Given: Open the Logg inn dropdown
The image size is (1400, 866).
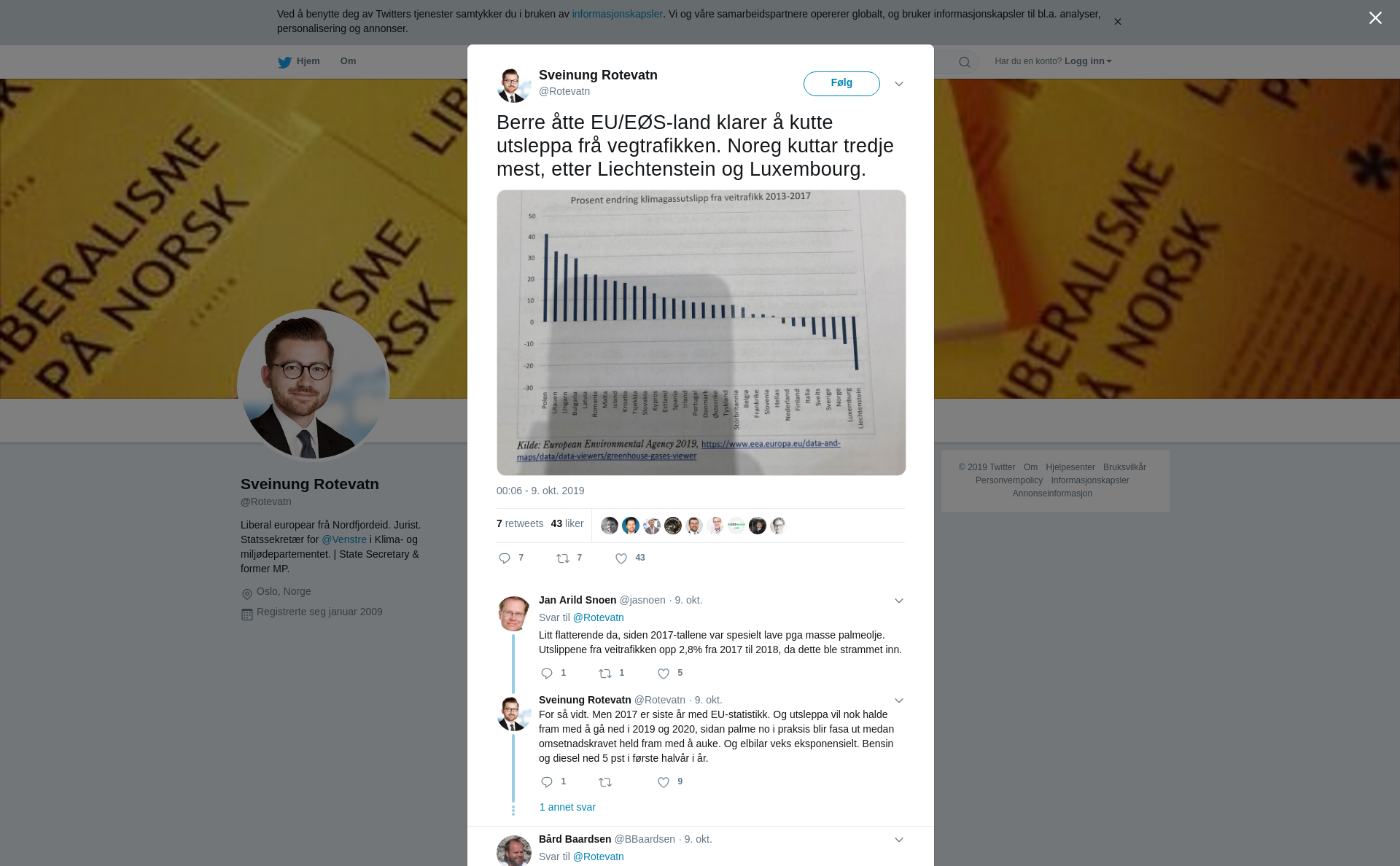Looking at the screenshot, I should [1088, 61].
